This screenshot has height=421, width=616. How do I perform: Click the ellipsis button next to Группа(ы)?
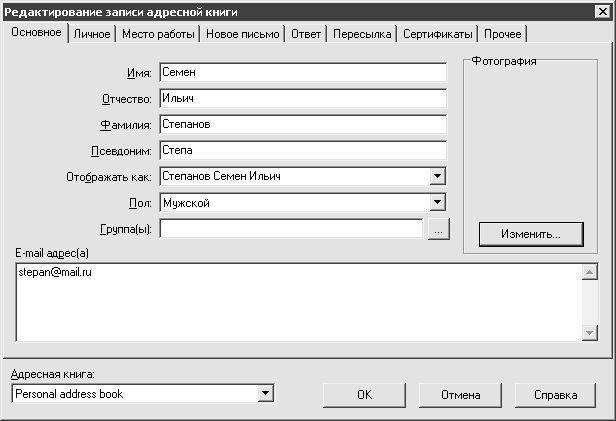pyautogui.click(x=438, y=229)
